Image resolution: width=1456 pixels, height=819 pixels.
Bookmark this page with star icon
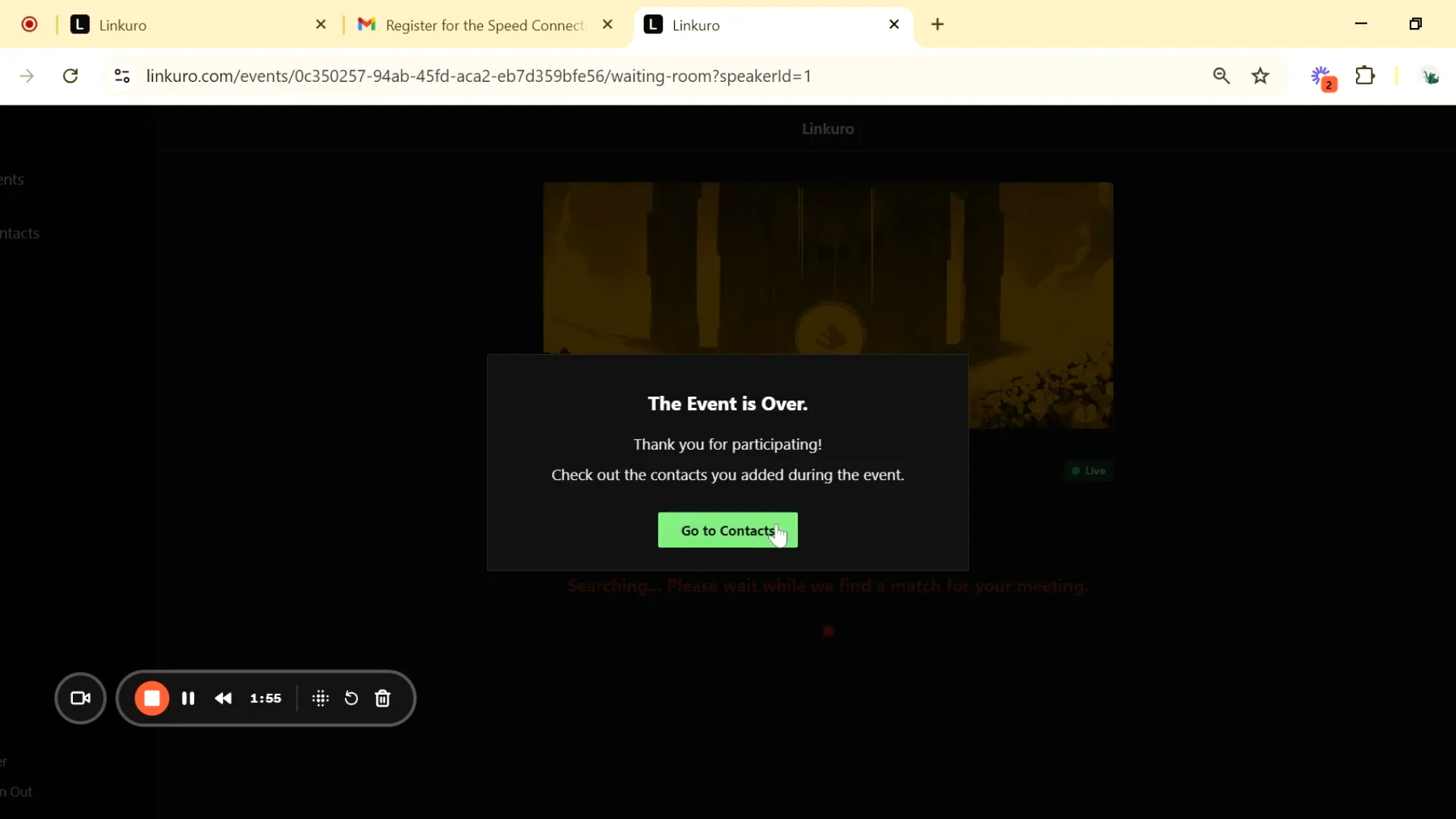(x=1260, y=76)
